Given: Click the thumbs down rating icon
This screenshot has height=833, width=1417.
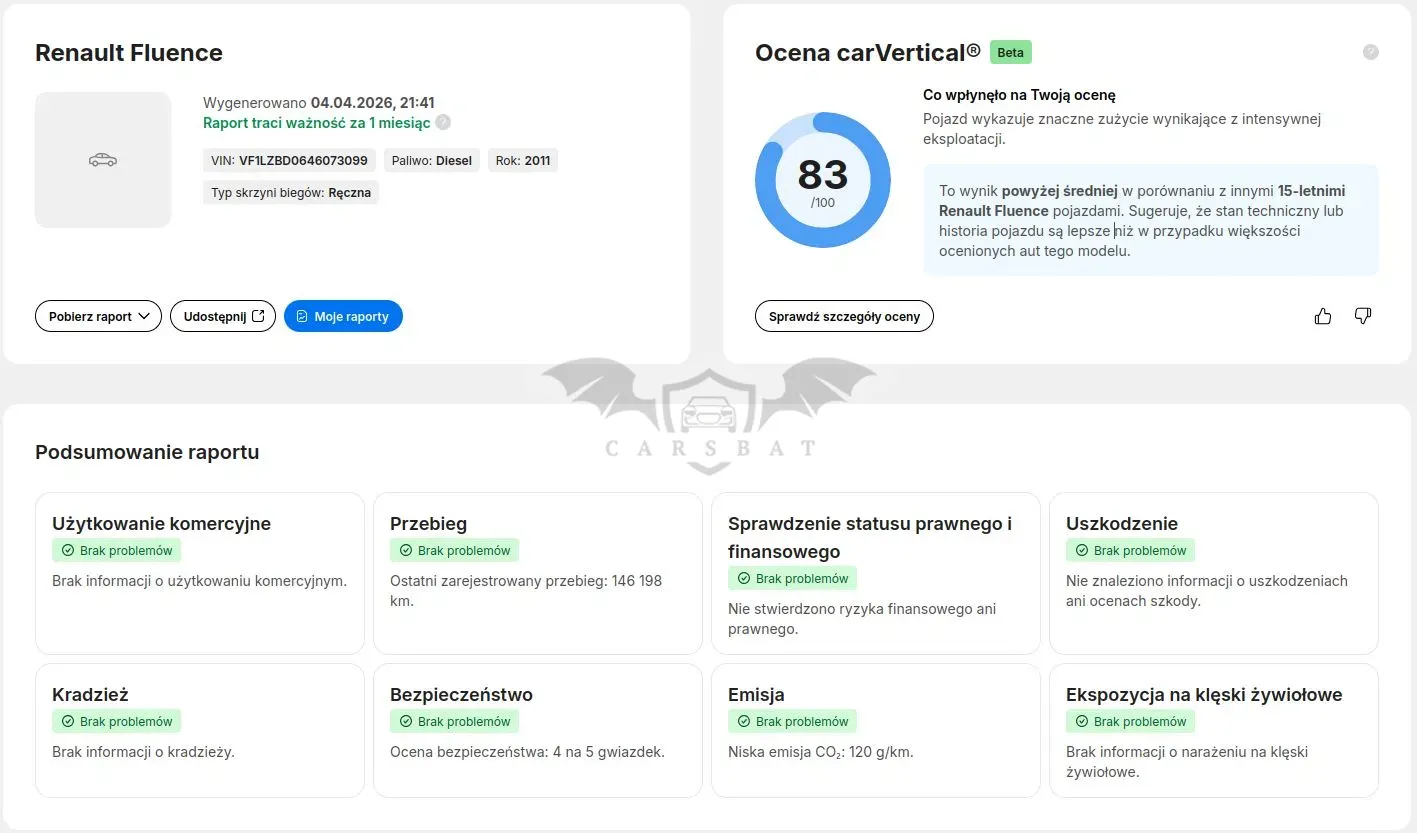Looking at the screenshot, I should 1362,316.
